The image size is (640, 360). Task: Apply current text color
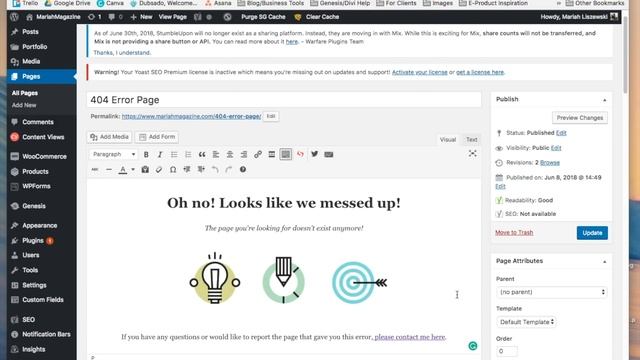point(122,169)
